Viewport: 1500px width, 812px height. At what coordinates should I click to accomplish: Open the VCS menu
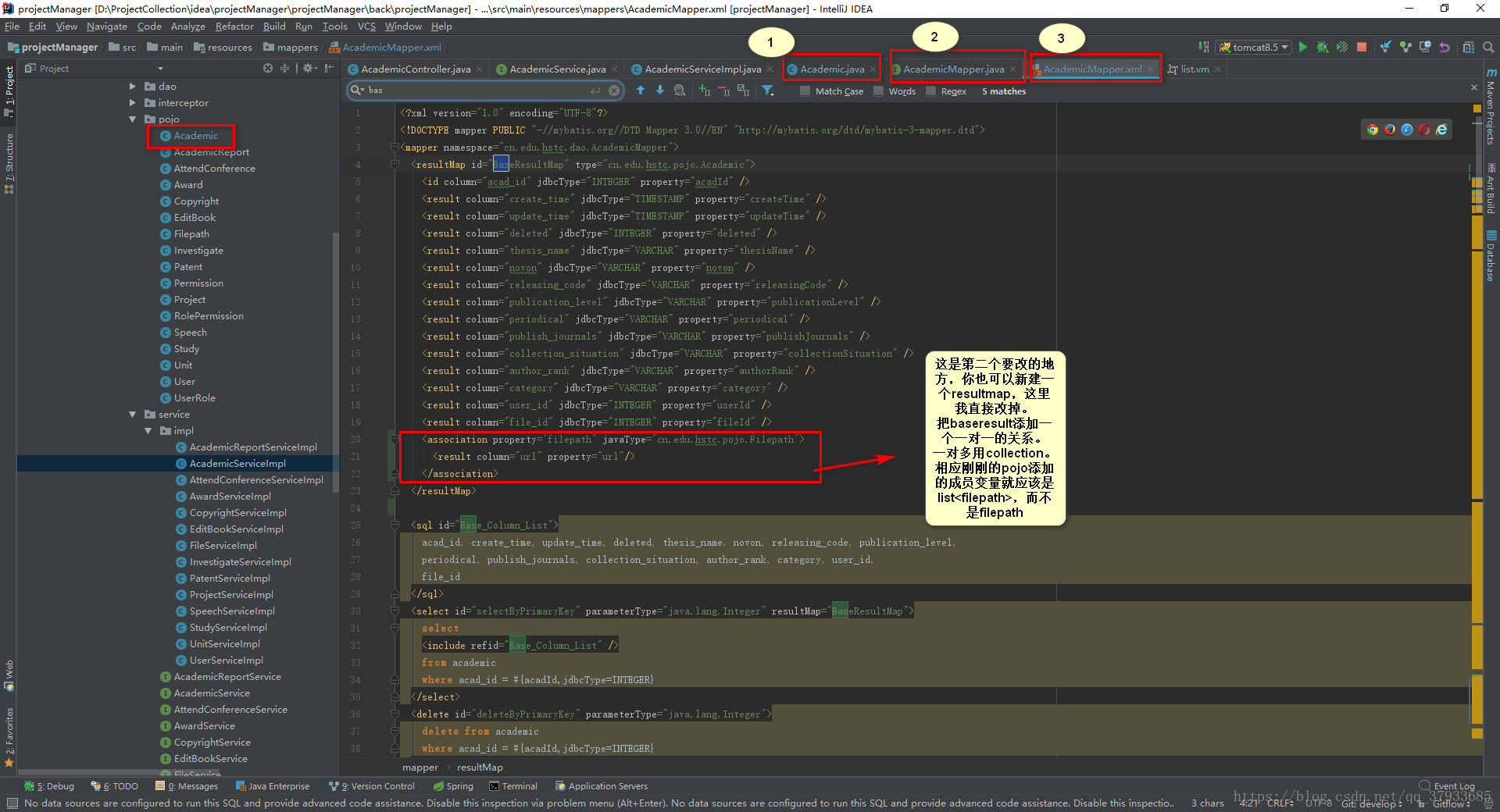pos(366,27)
